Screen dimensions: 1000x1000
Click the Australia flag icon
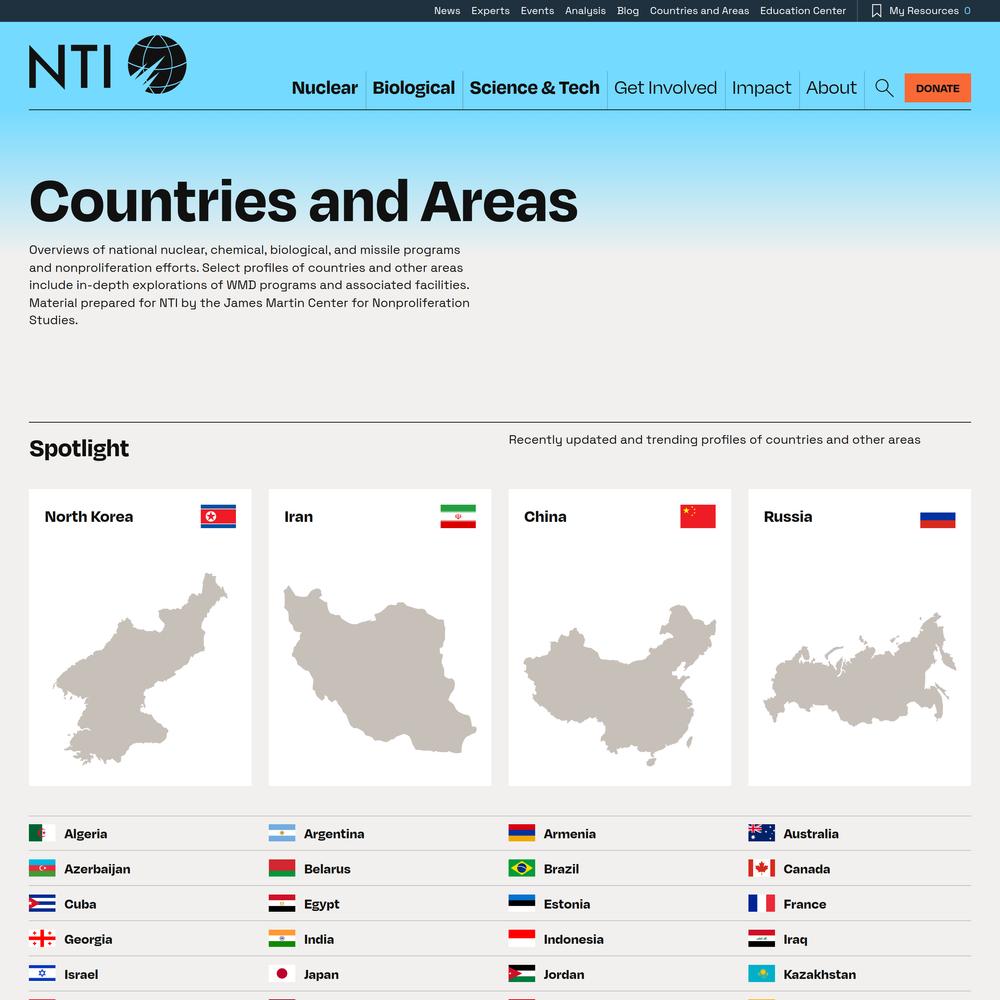pyautogui.click(x=761, y=833)
